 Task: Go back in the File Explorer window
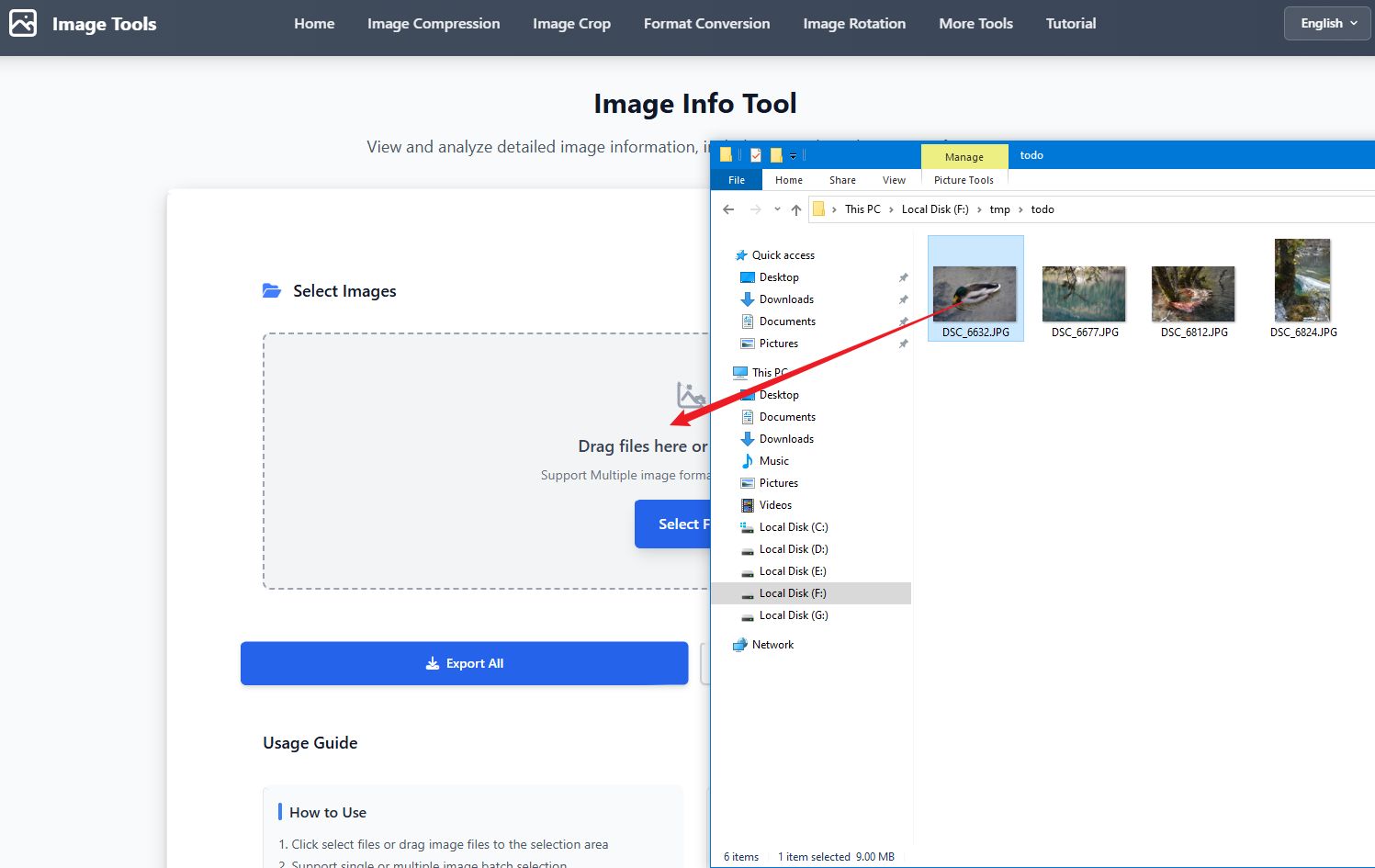pyautogui.click(x=728, y=209)
